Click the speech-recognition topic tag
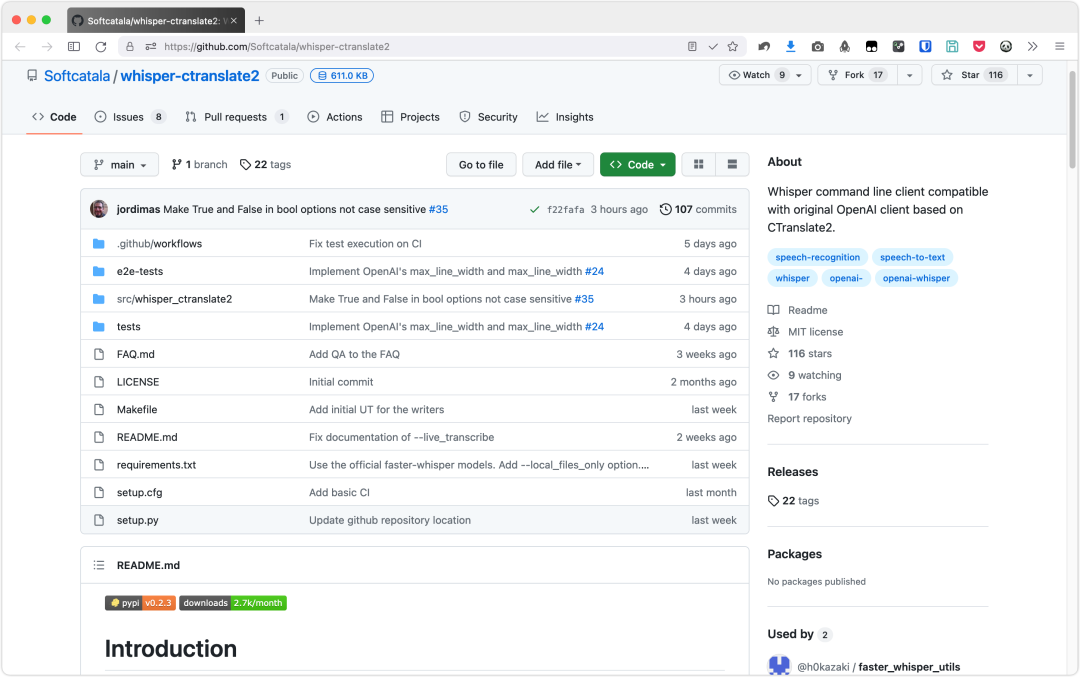This screenshot has height=677, width=1080. pyautogui.click(x=818, y=258)
